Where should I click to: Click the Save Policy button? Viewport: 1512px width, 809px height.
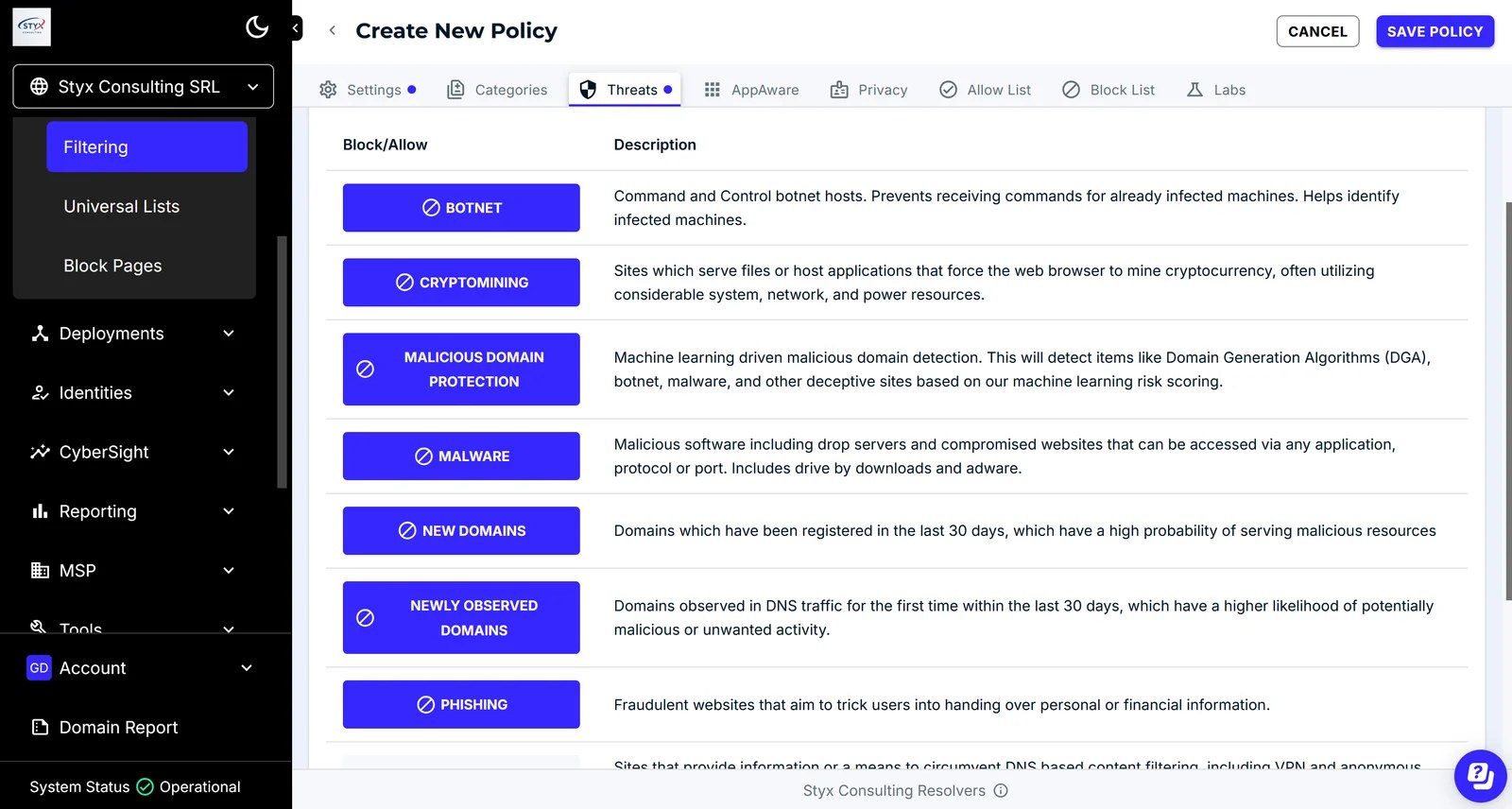(x=1435, y=31)
